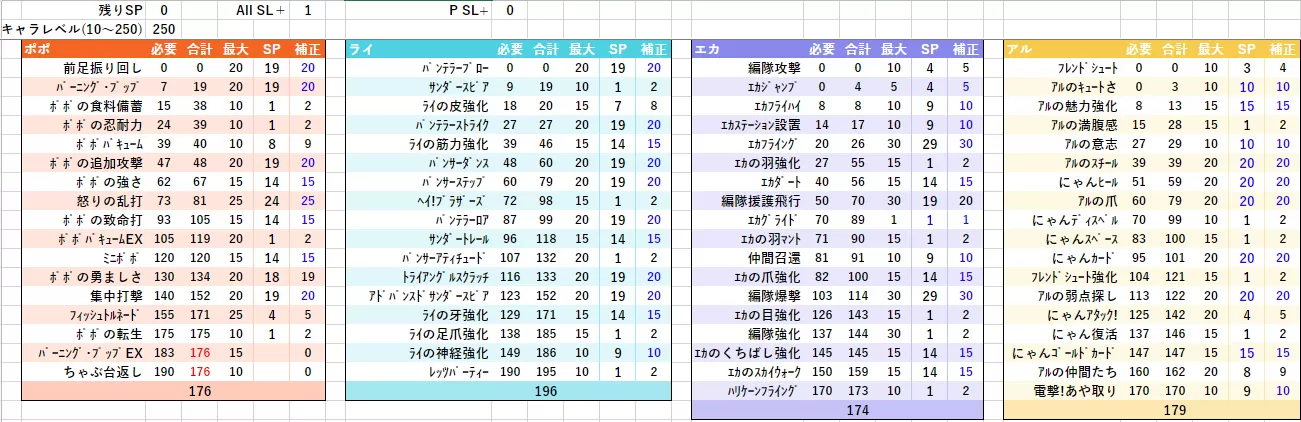
Task: Select the 残りSP value cell
Action: coord(164,10)
